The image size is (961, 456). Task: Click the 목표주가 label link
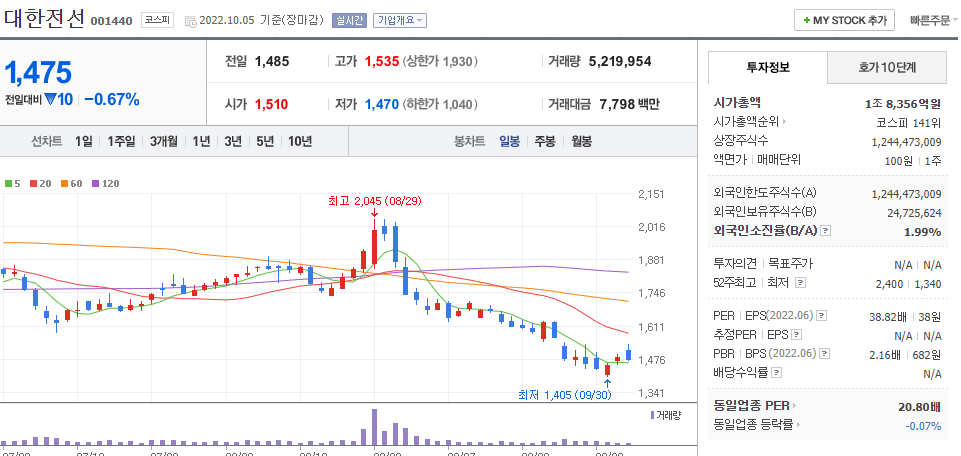coord(789,264)
